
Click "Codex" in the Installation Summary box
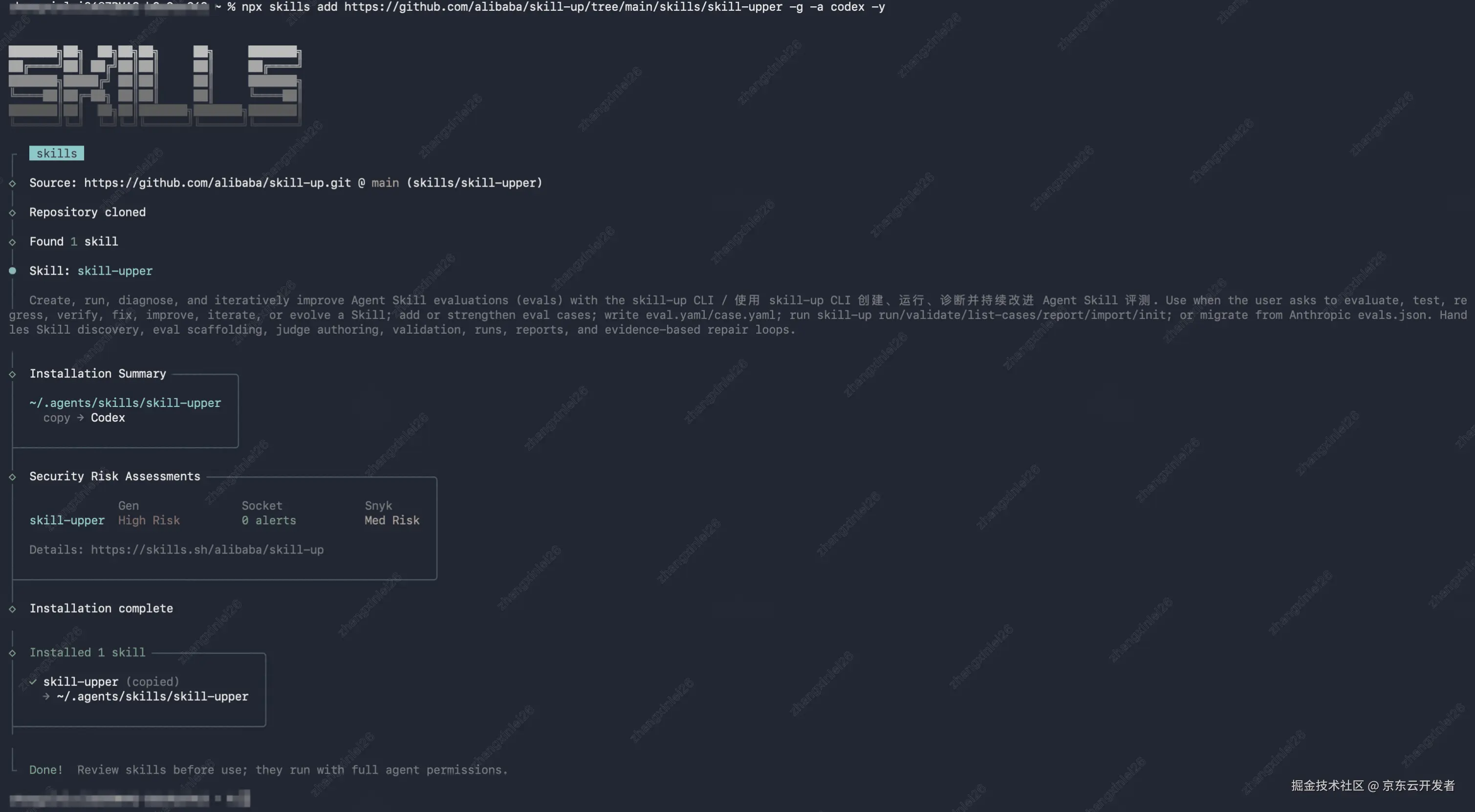coord(108,418)
